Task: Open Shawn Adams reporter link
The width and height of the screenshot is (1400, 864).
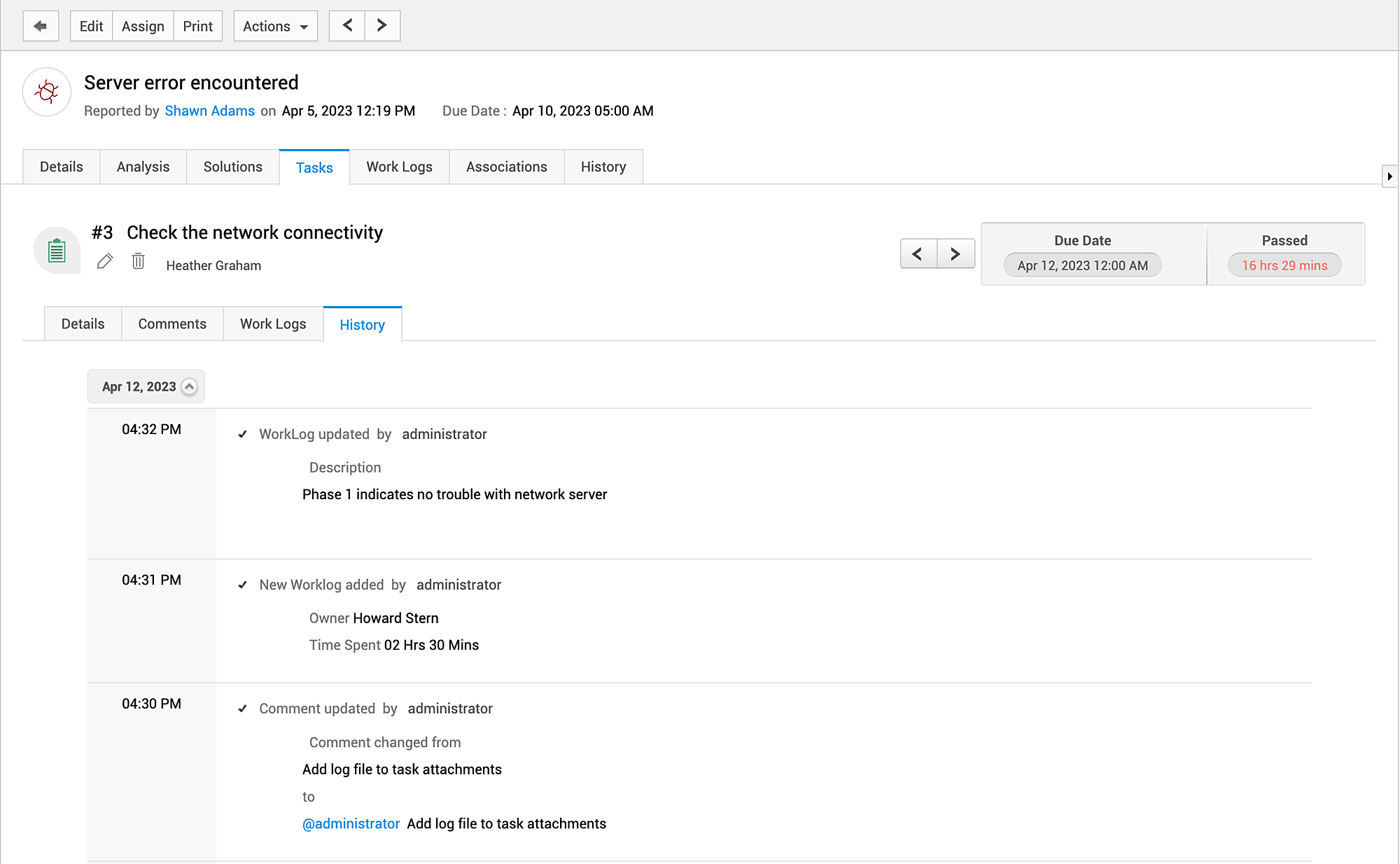Action: point(210,111)
